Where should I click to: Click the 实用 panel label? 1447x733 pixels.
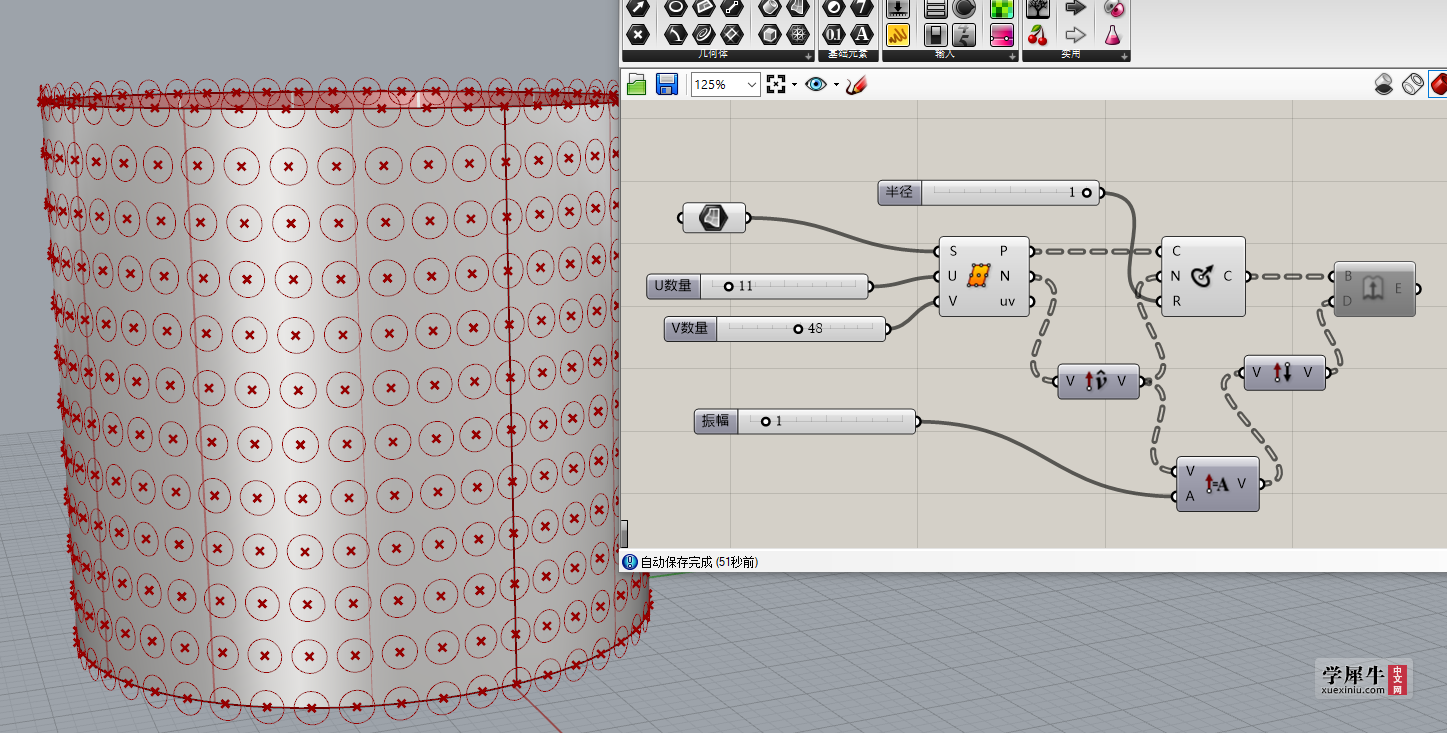(x=1070, y=55)
